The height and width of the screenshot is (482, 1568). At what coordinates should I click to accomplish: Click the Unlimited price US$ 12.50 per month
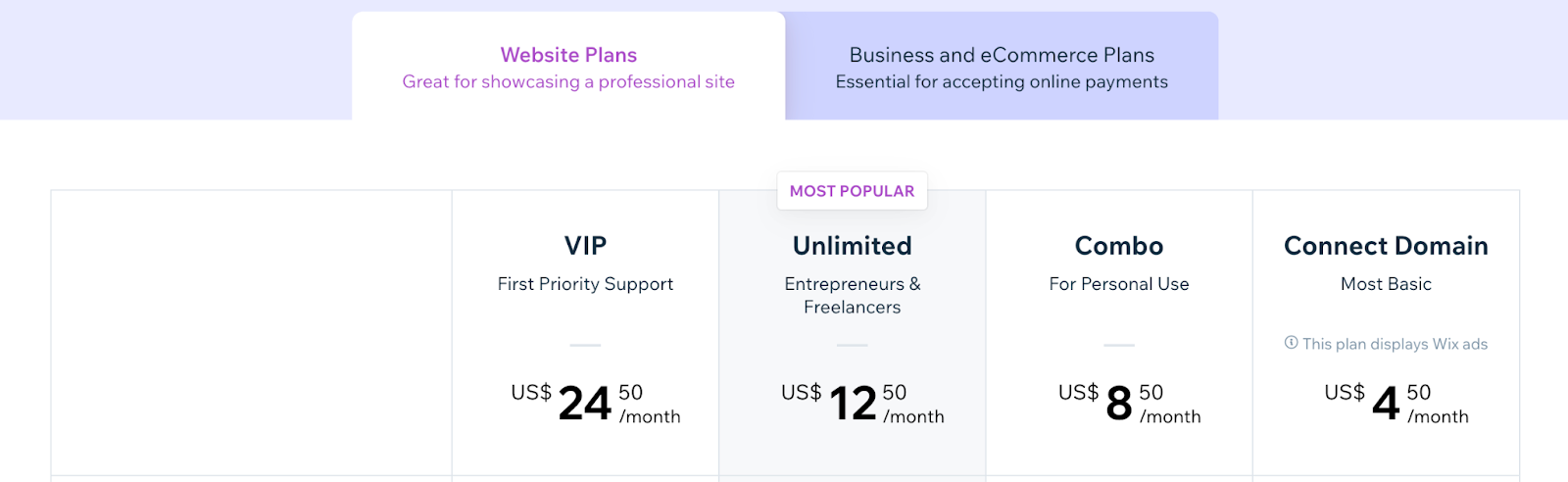[862, 403]
